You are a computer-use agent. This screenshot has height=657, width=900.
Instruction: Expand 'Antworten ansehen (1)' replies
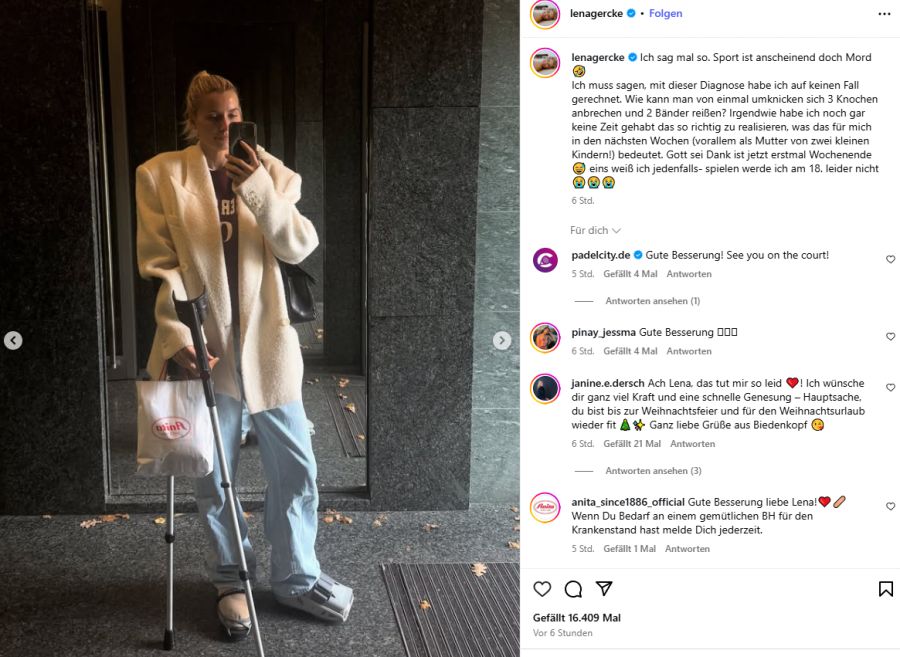tap(653, 301)
